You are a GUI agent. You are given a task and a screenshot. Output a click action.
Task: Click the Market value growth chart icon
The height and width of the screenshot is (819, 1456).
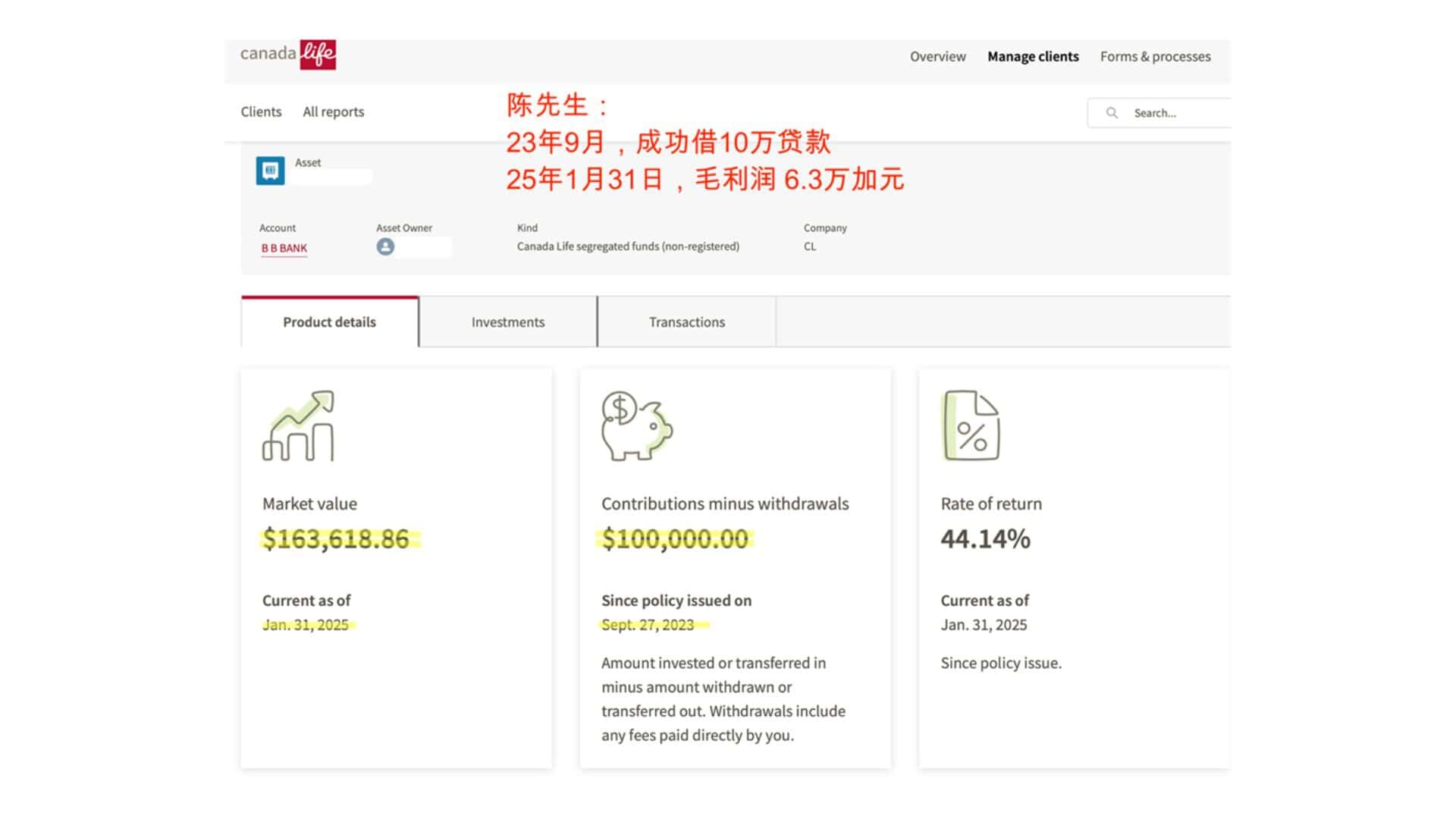click(298, 425)
